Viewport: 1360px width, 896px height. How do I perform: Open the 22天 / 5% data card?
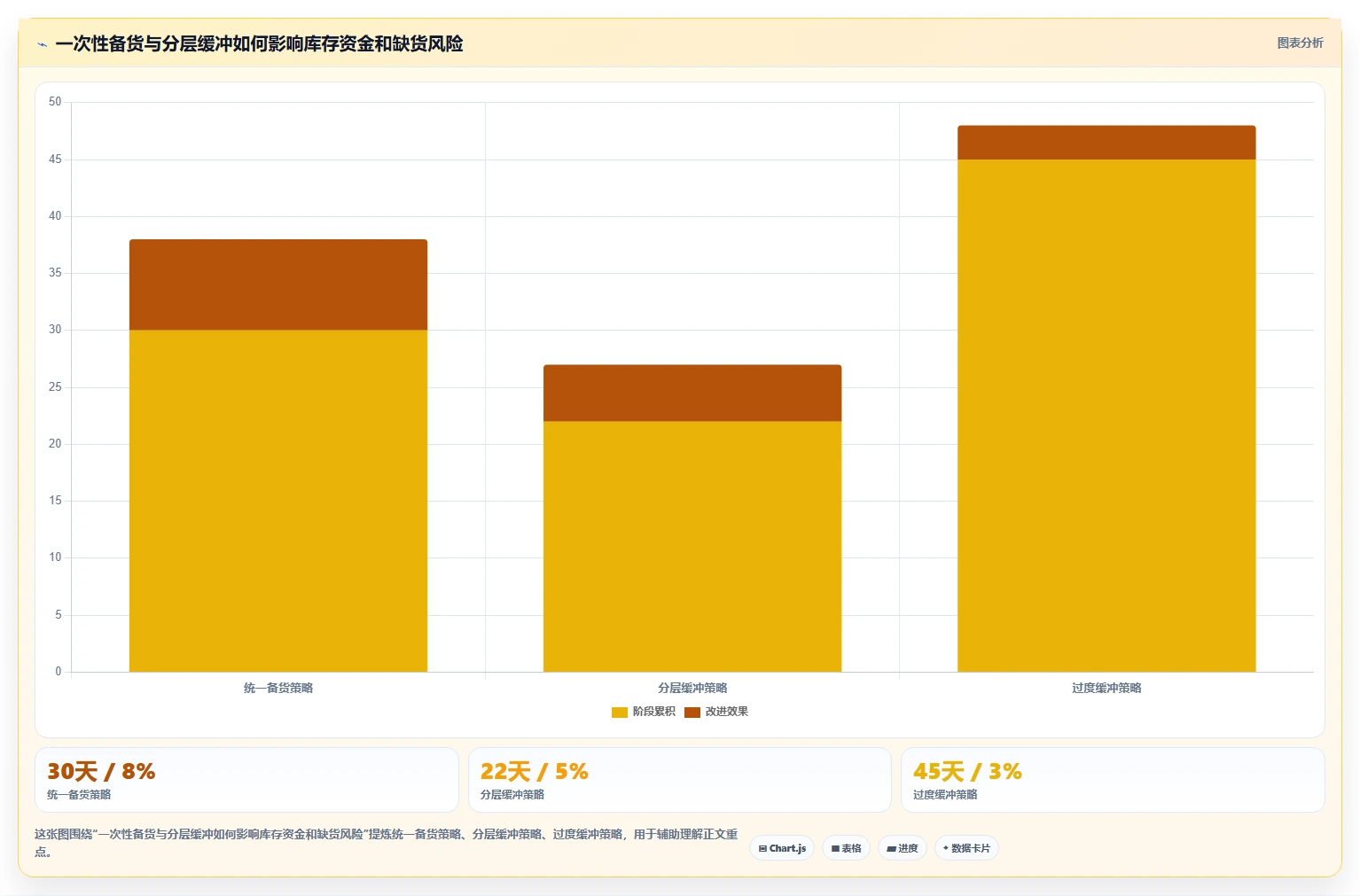(x=680, y=780)
